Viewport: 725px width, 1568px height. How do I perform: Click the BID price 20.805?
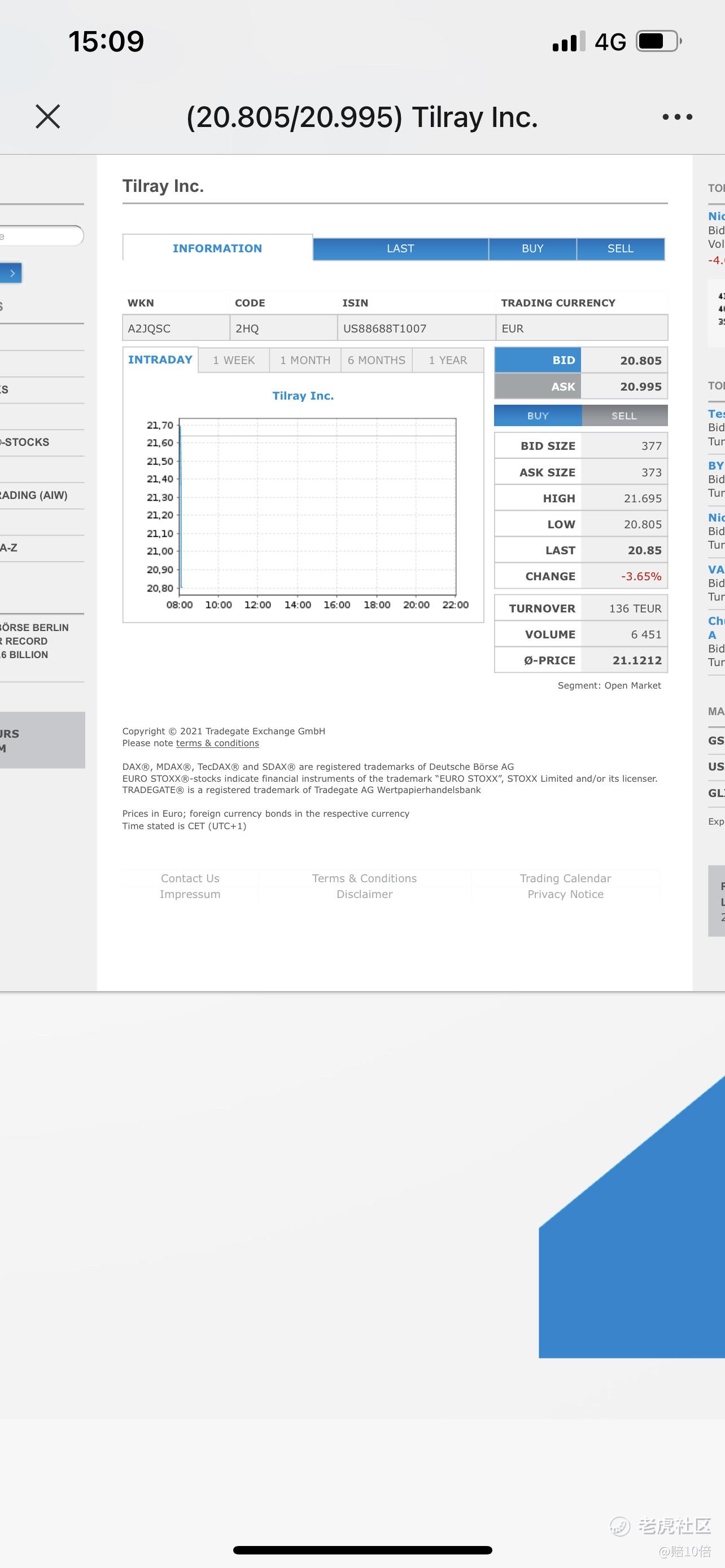[640, 360]
